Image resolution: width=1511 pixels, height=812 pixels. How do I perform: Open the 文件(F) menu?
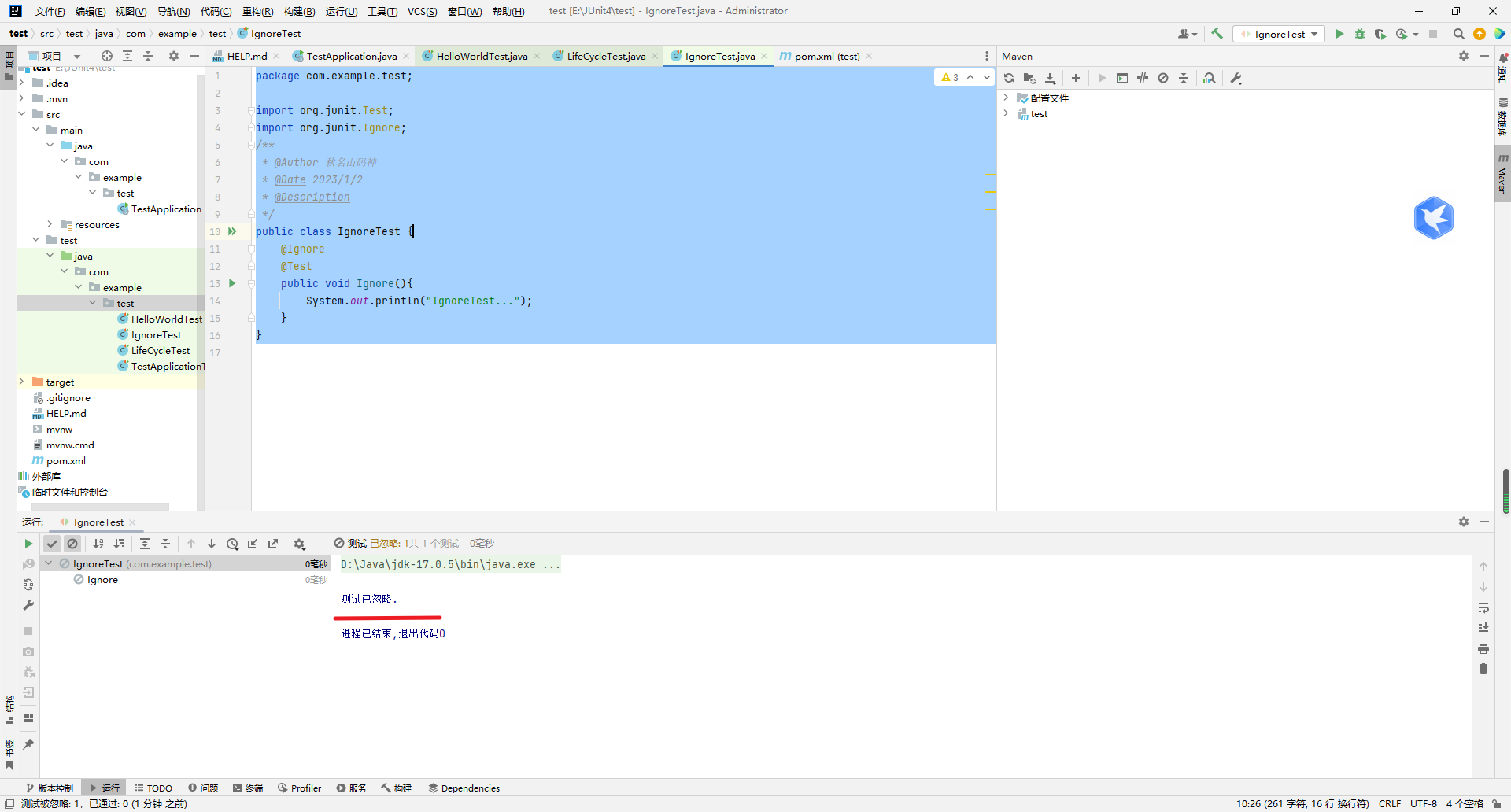tap(50, 11)
